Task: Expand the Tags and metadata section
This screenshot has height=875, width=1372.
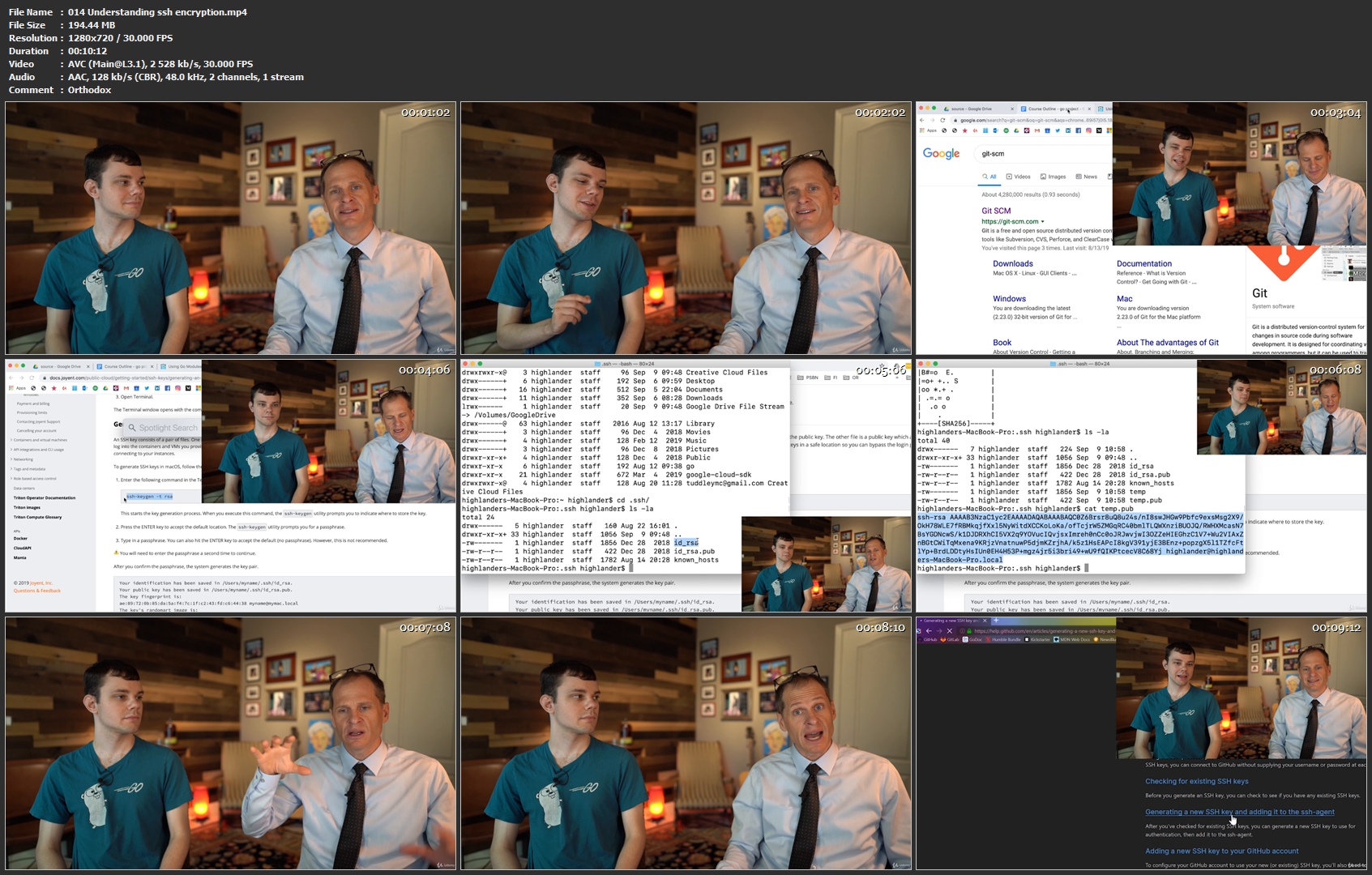Action: click(x=28, y=469)
